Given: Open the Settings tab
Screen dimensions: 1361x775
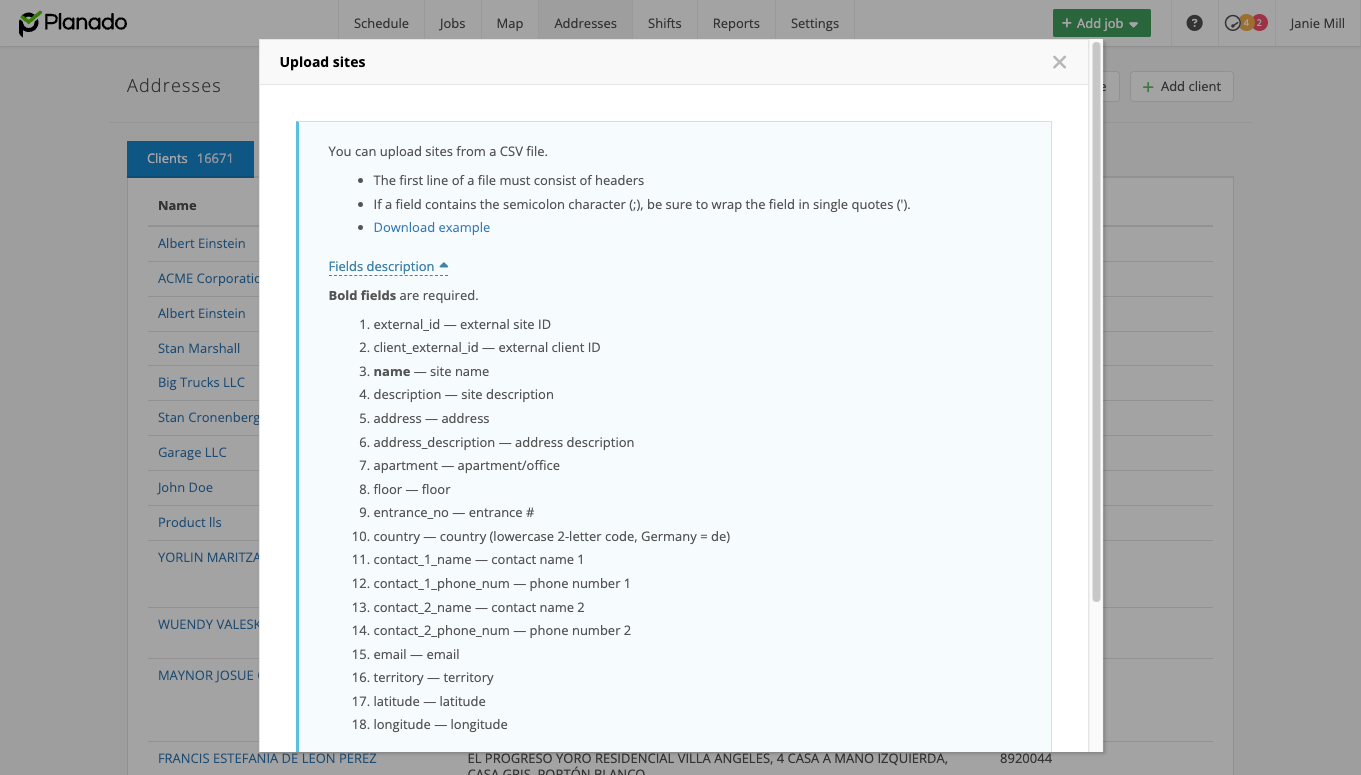Looking at the screenshot, I should (814, 23).
